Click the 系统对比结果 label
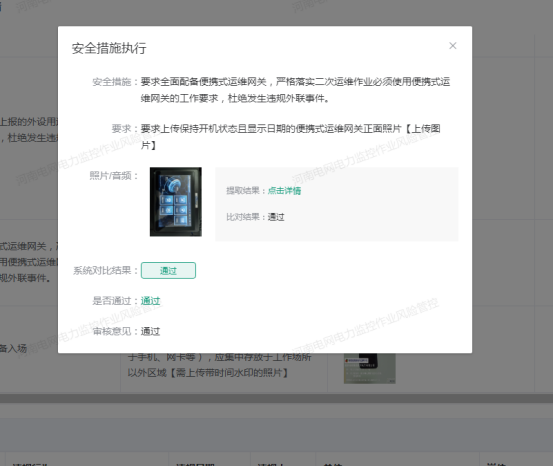This screenshot has height=466, width=554. point(106,271)
